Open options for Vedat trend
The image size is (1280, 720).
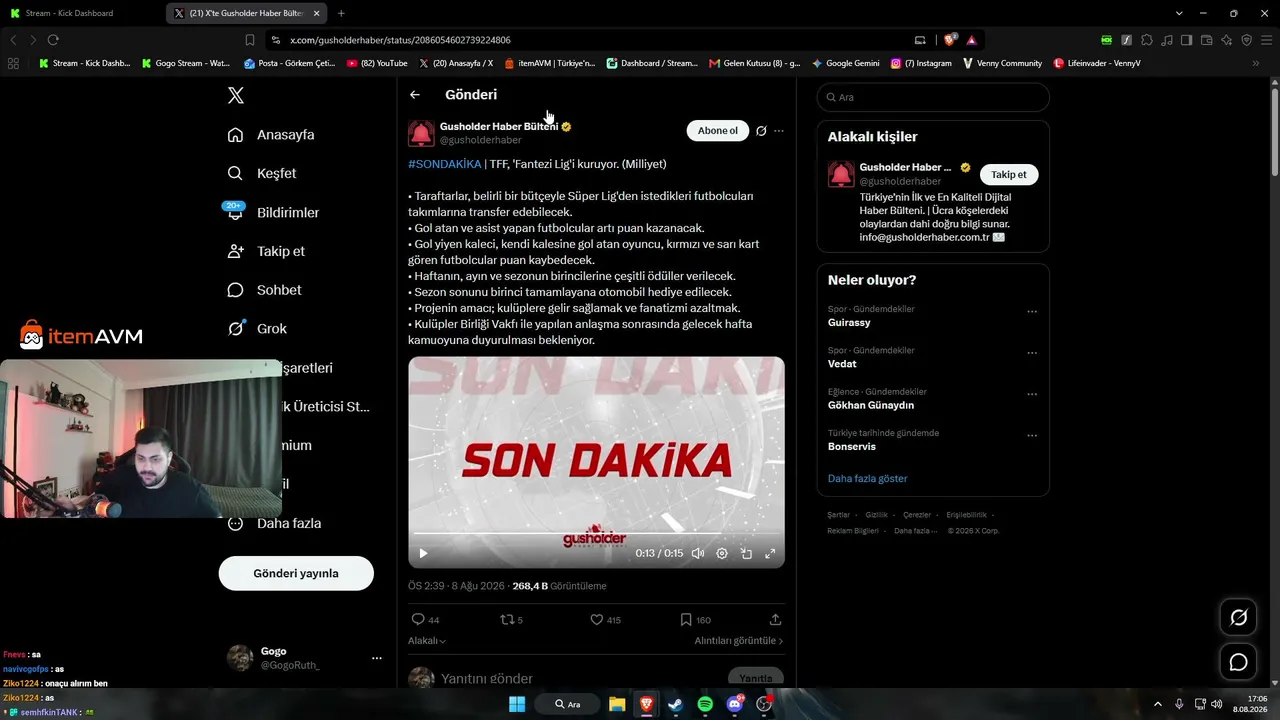[x=1032, y=353]
